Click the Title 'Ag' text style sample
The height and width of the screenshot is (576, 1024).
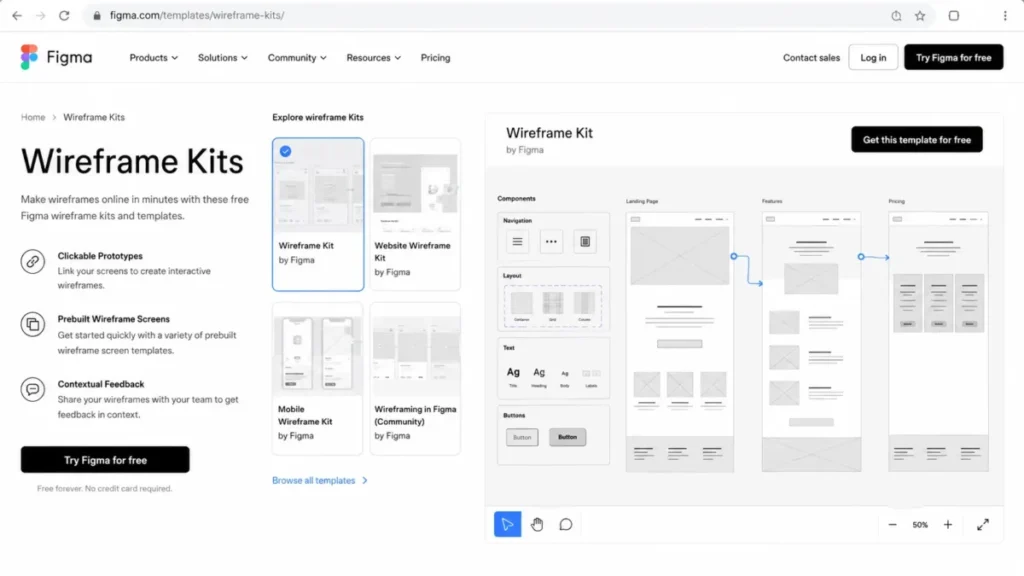point(513,372)
